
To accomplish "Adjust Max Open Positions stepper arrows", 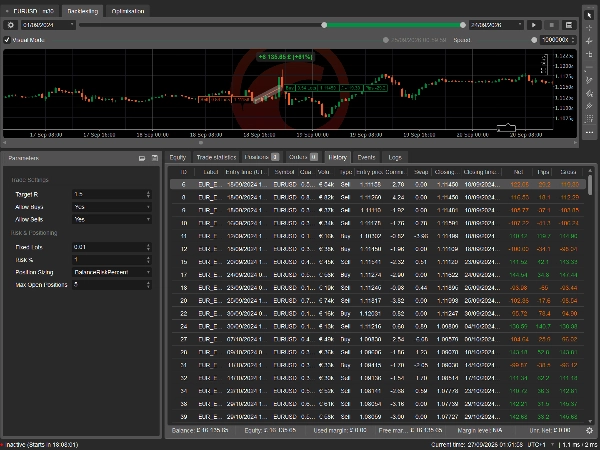I will point(148,285).
